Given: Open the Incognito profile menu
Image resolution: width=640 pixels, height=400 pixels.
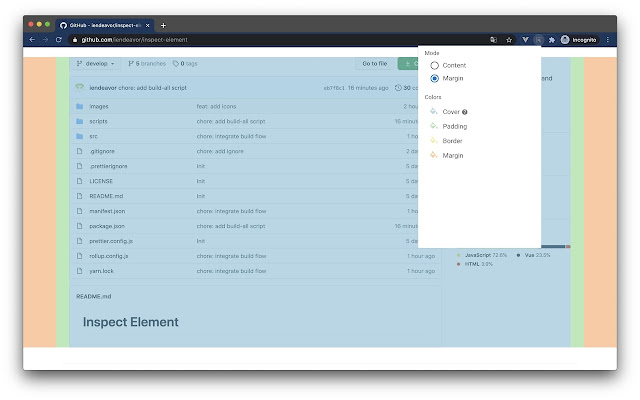Looking at the screenshot, I should (580, 39).
